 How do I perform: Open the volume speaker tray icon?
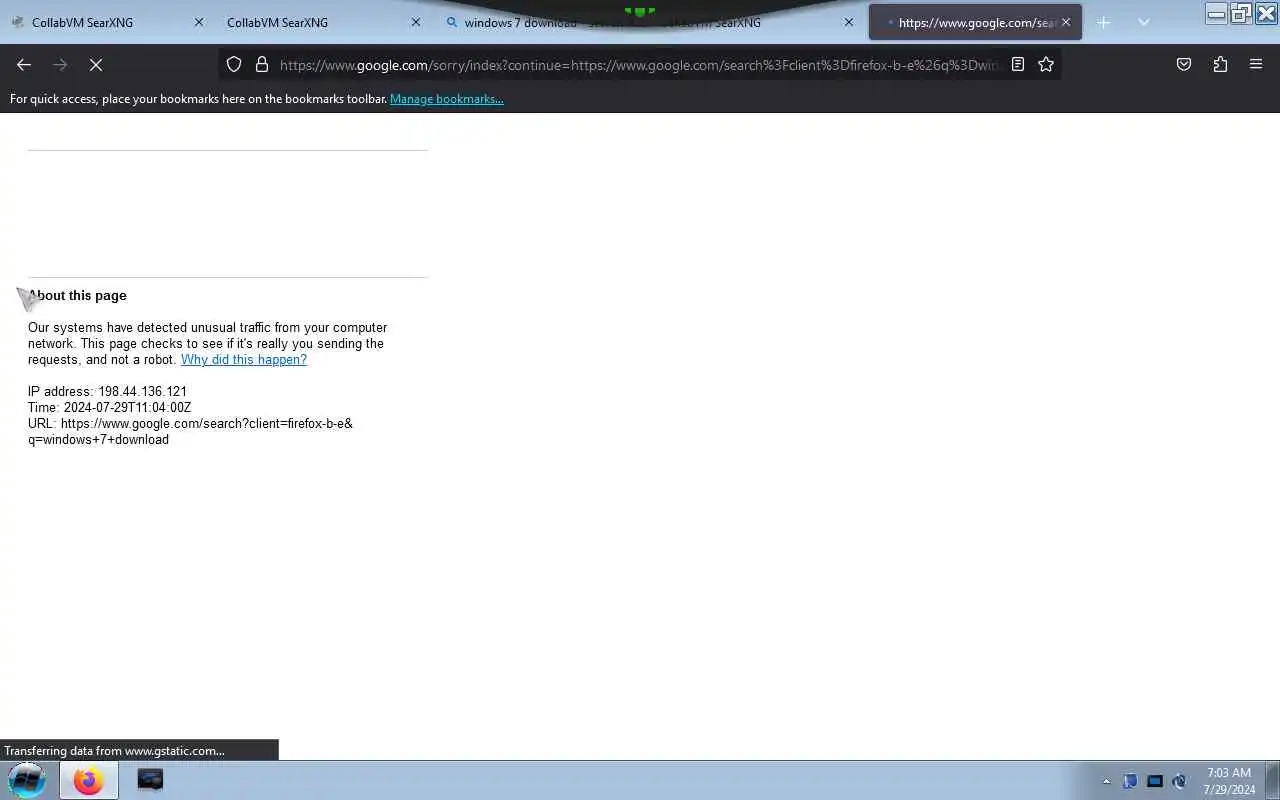1179,781
